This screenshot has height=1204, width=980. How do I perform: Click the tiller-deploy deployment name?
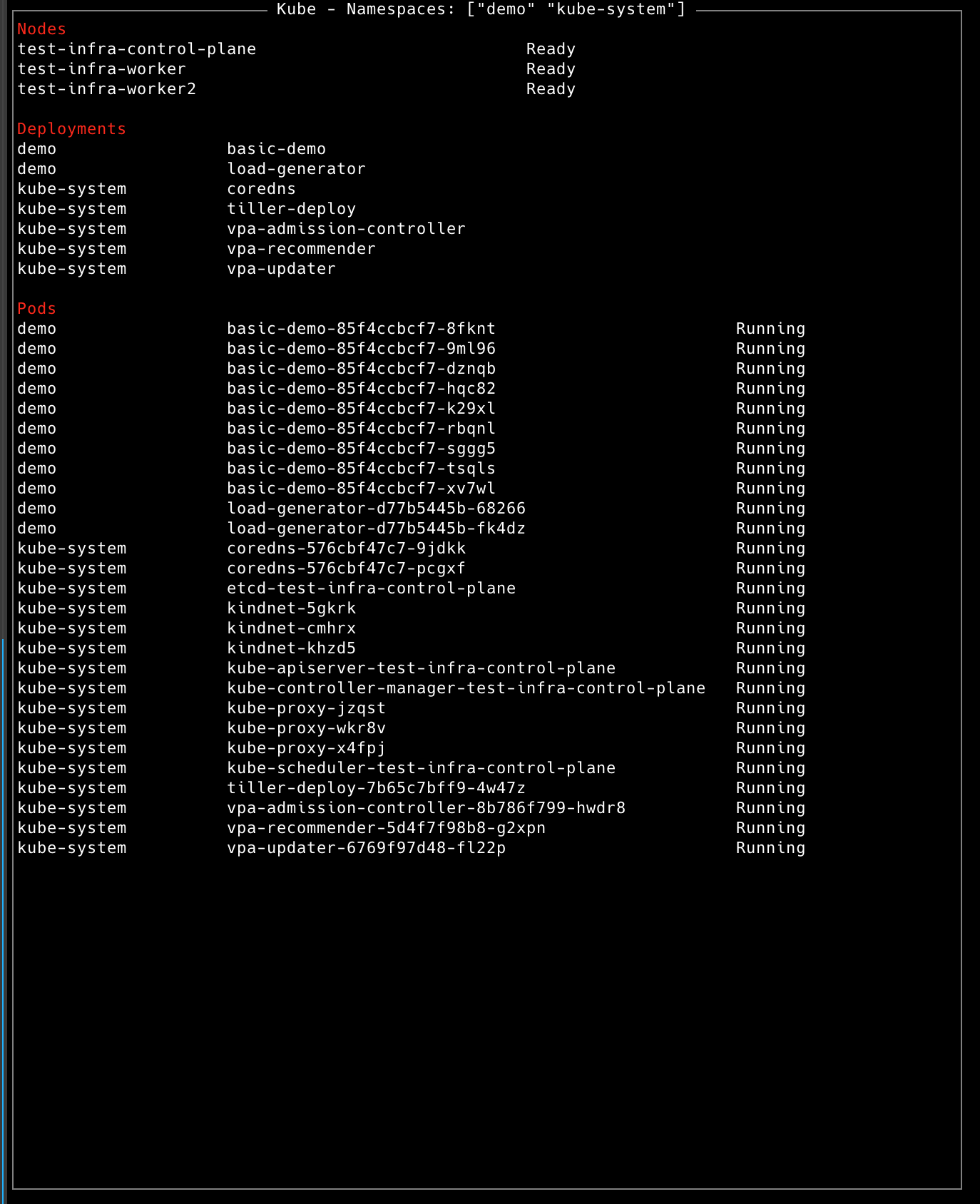(x=291, y=209)
